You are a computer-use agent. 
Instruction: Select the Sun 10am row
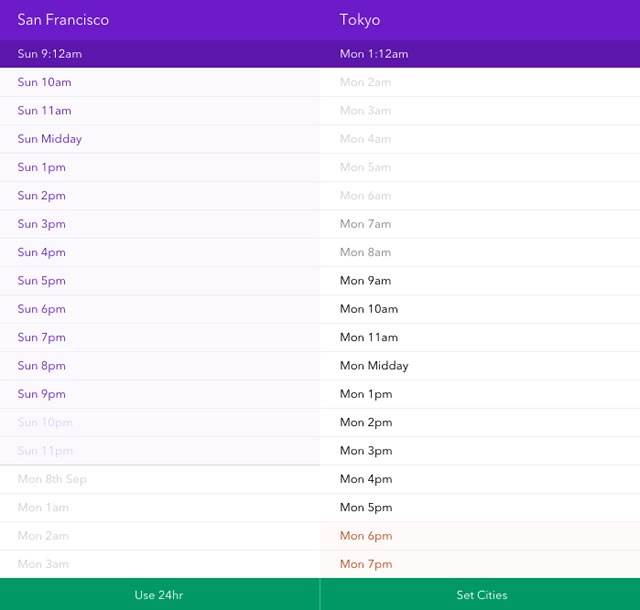(x=160, y=82)
